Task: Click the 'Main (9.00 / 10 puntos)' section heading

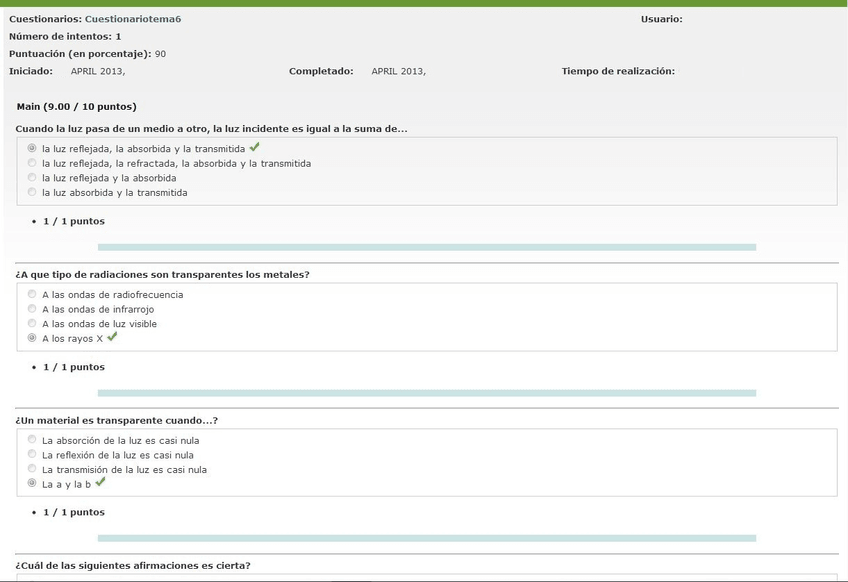Action: pos(77,106)
